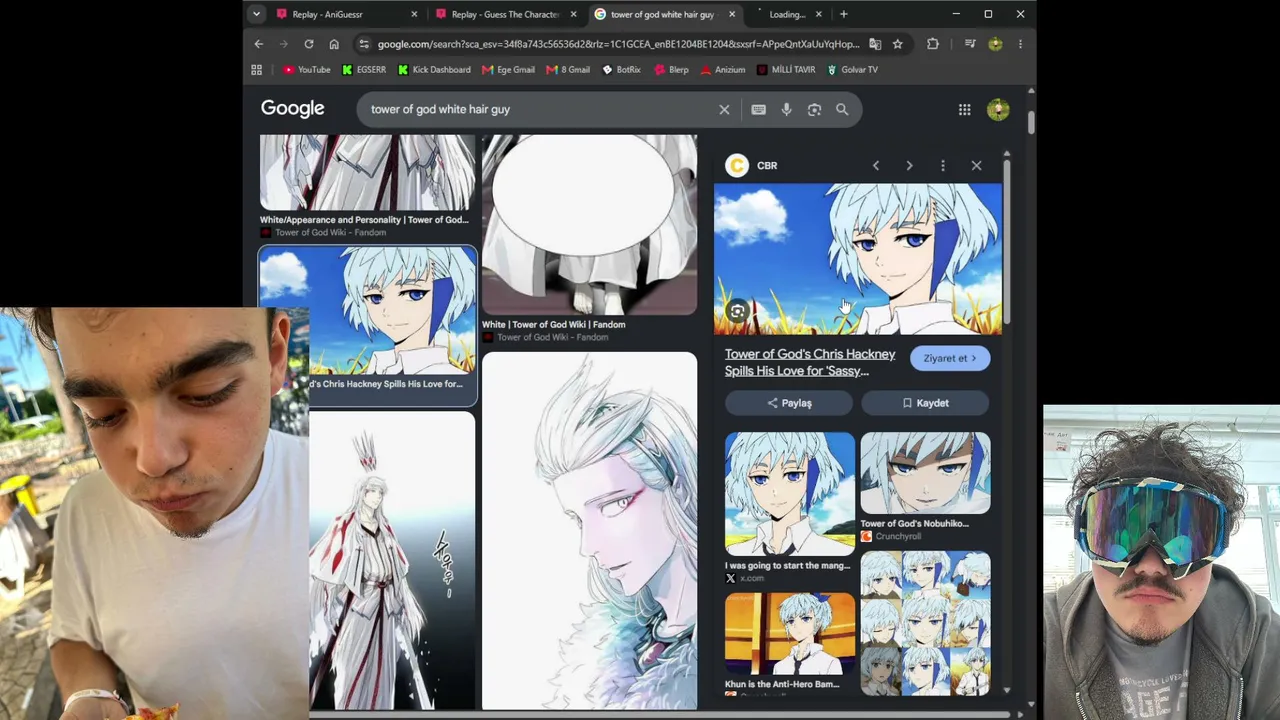Click the Ziyaret et button
This screenshot has width=1280, height=720.
pos(950,358)
